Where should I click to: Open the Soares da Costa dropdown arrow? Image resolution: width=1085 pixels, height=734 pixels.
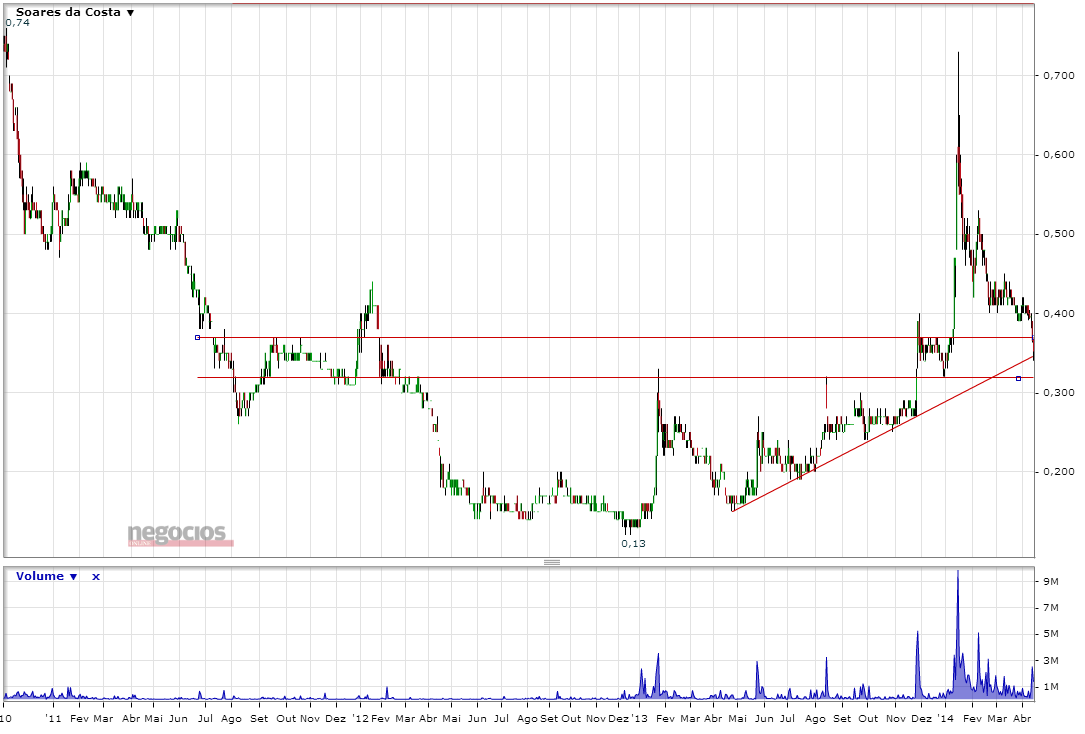[130, 12]
